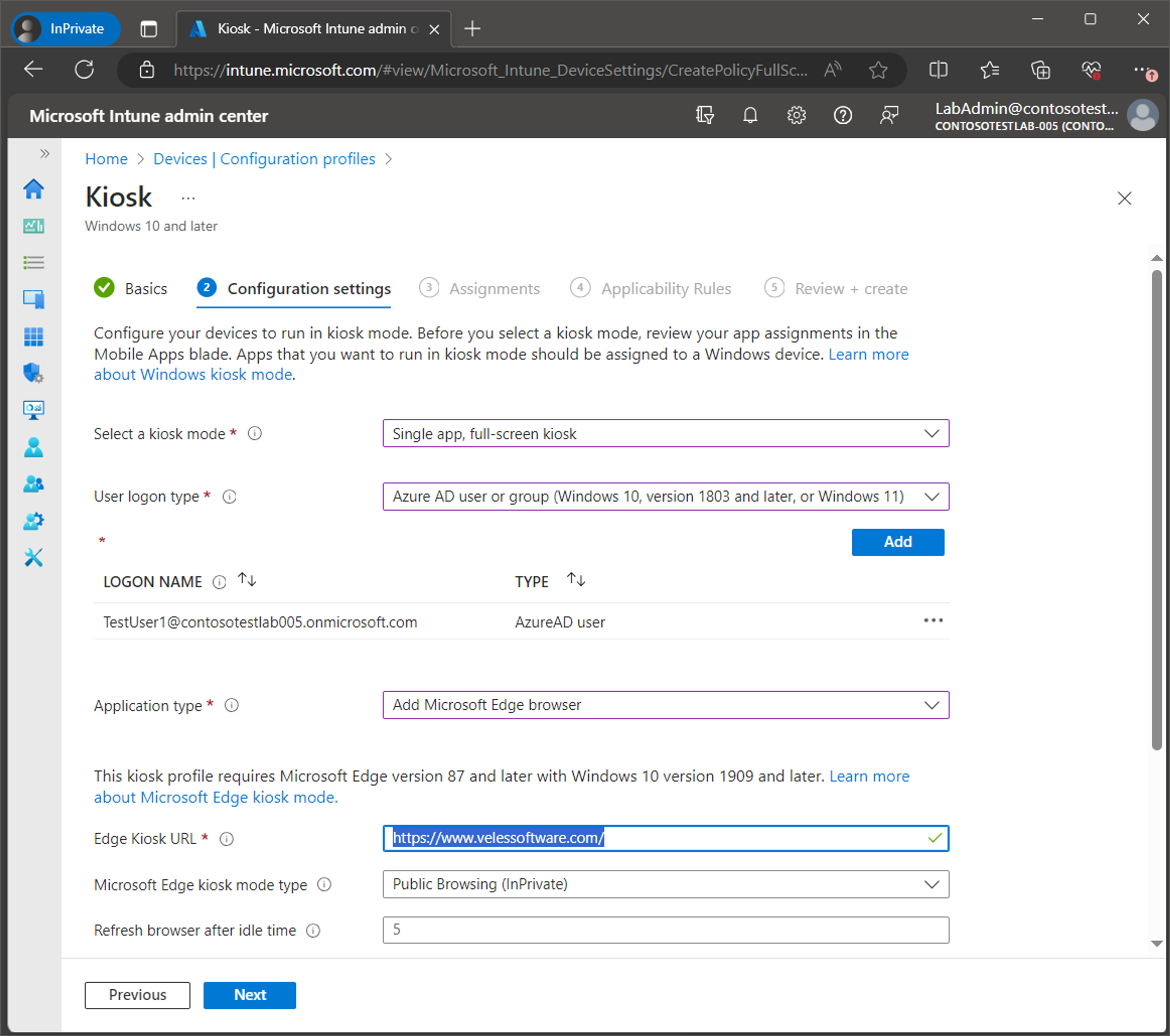Click the Edge Kiosk URL info icon
Image resolution: width=1170 pixels, height=1036 pixels.
tap(227, 839)
